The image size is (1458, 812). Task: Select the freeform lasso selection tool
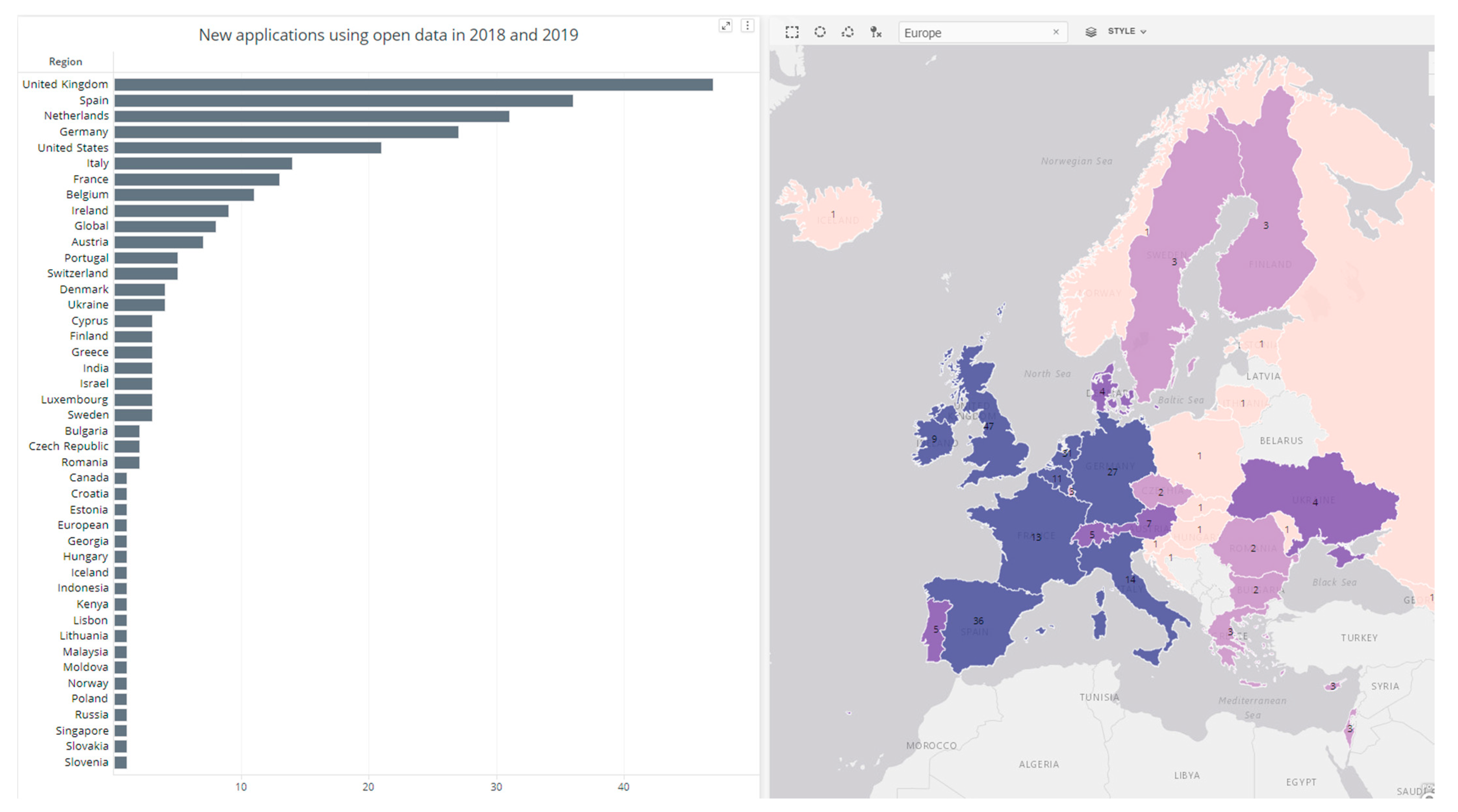(x=847, y=32)
